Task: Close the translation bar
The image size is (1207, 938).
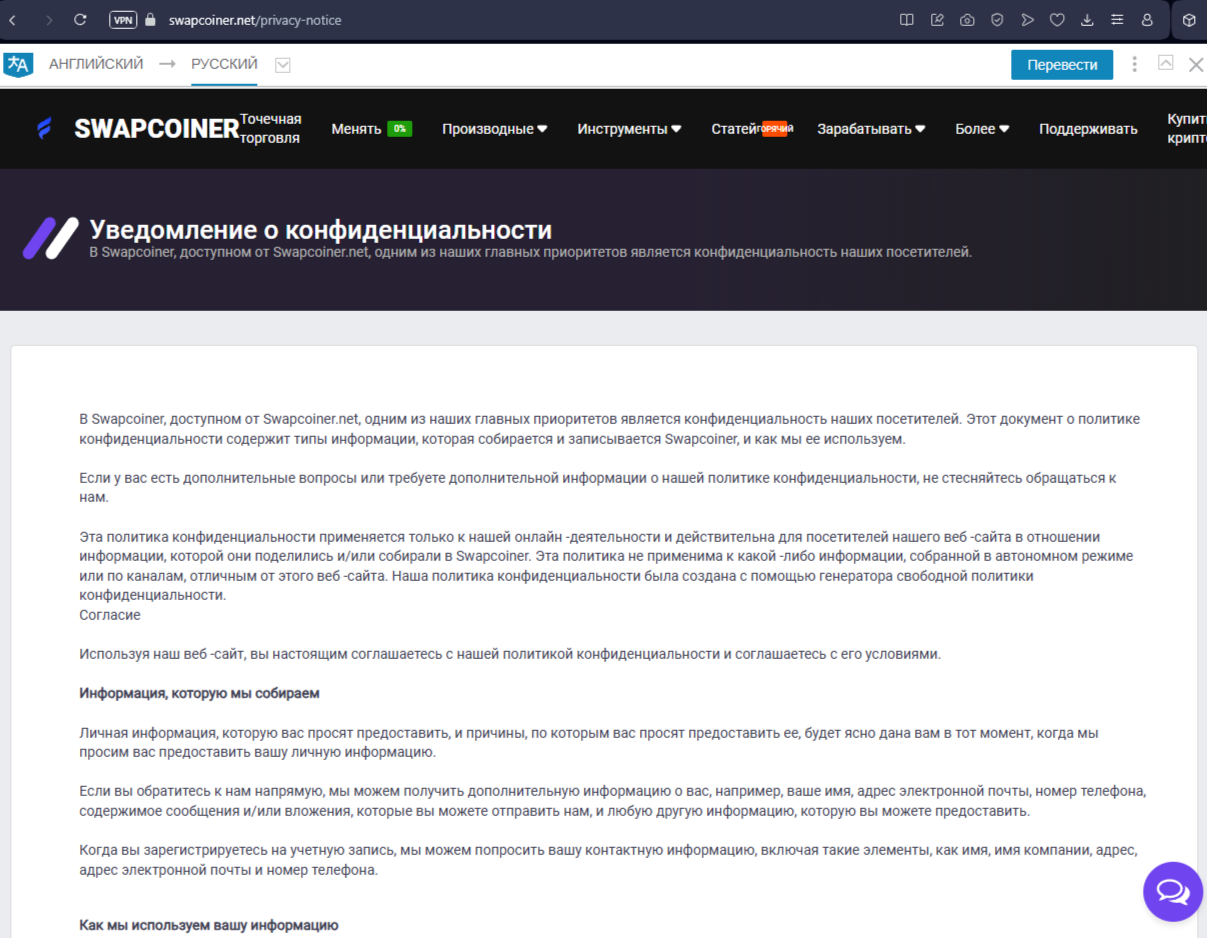Action: 1195,64
